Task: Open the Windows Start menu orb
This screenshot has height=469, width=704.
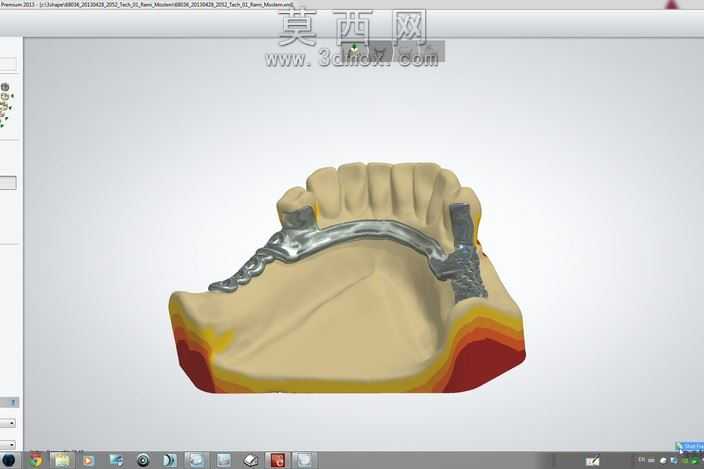Action: pyautogui.click(x=8, y=460)
